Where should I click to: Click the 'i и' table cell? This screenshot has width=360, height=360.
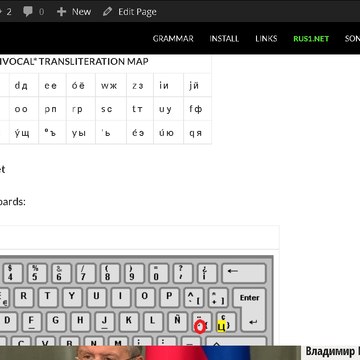point(169,85)
